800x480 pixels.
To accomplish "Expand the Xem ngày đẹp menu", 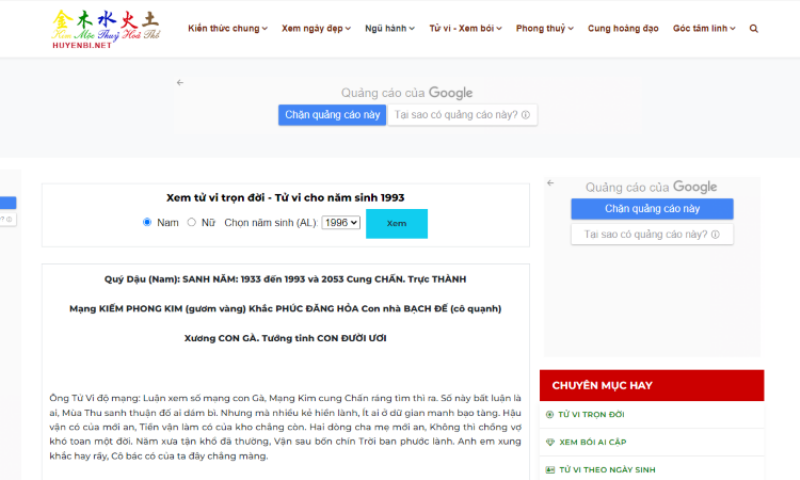I will [x=316, y=29].
